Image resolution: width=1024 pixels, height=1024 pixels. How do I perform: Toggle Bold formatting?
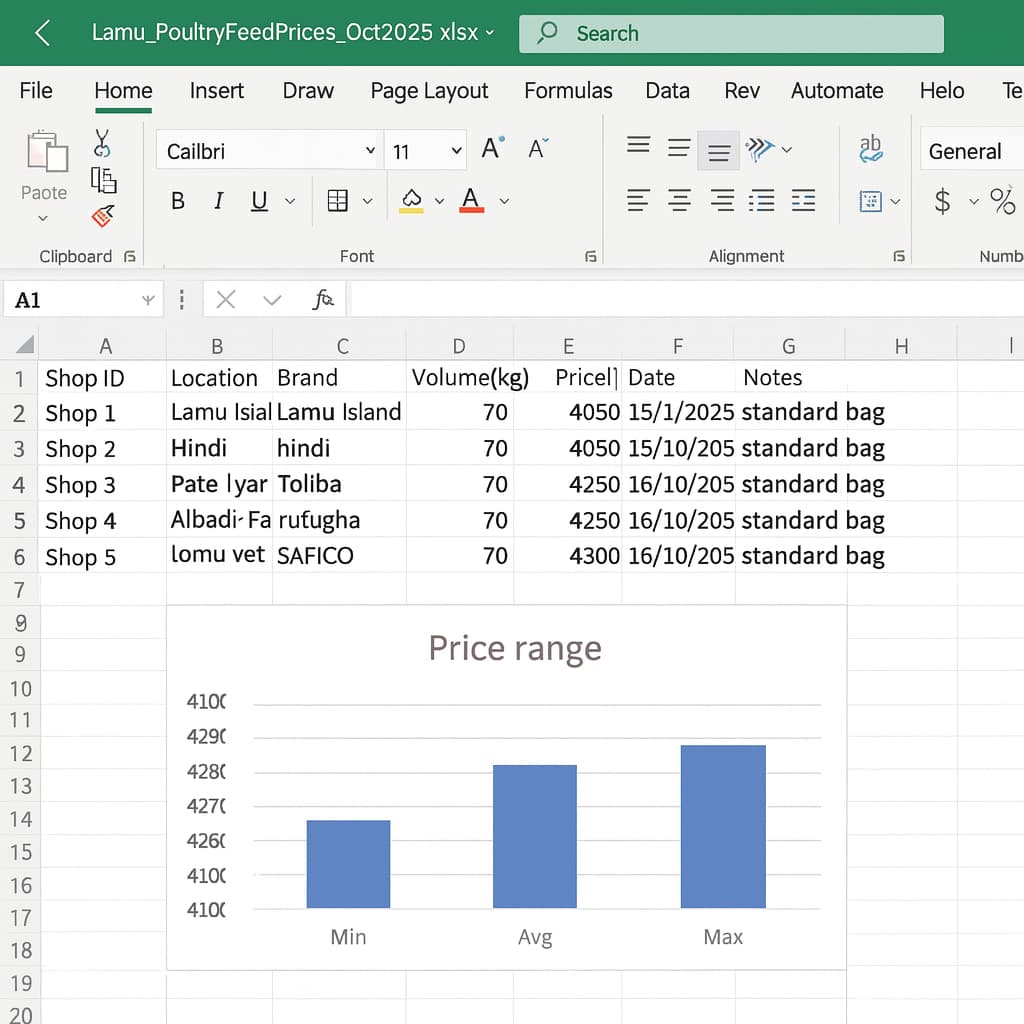coord(178,201)
